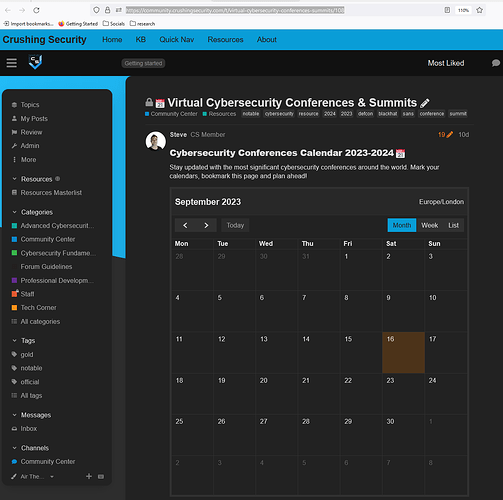
Task: Click Most Liked in header
Action: coord(446,63)
